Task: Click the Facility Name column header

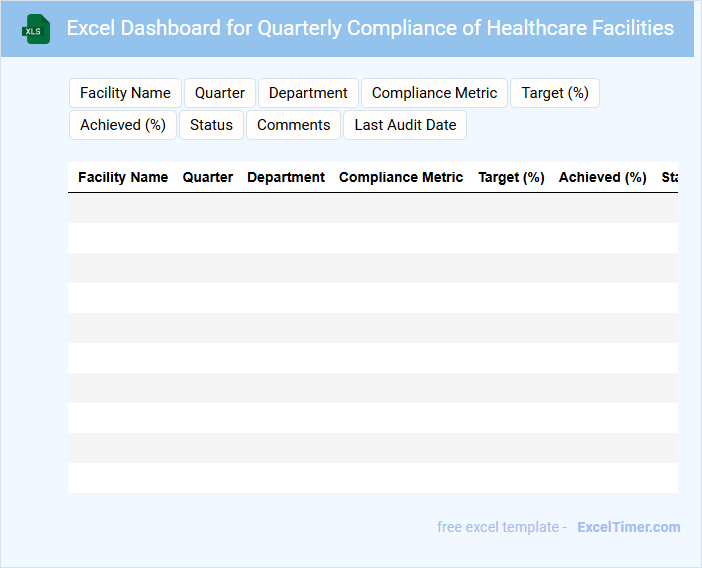Action: [123, 177]
